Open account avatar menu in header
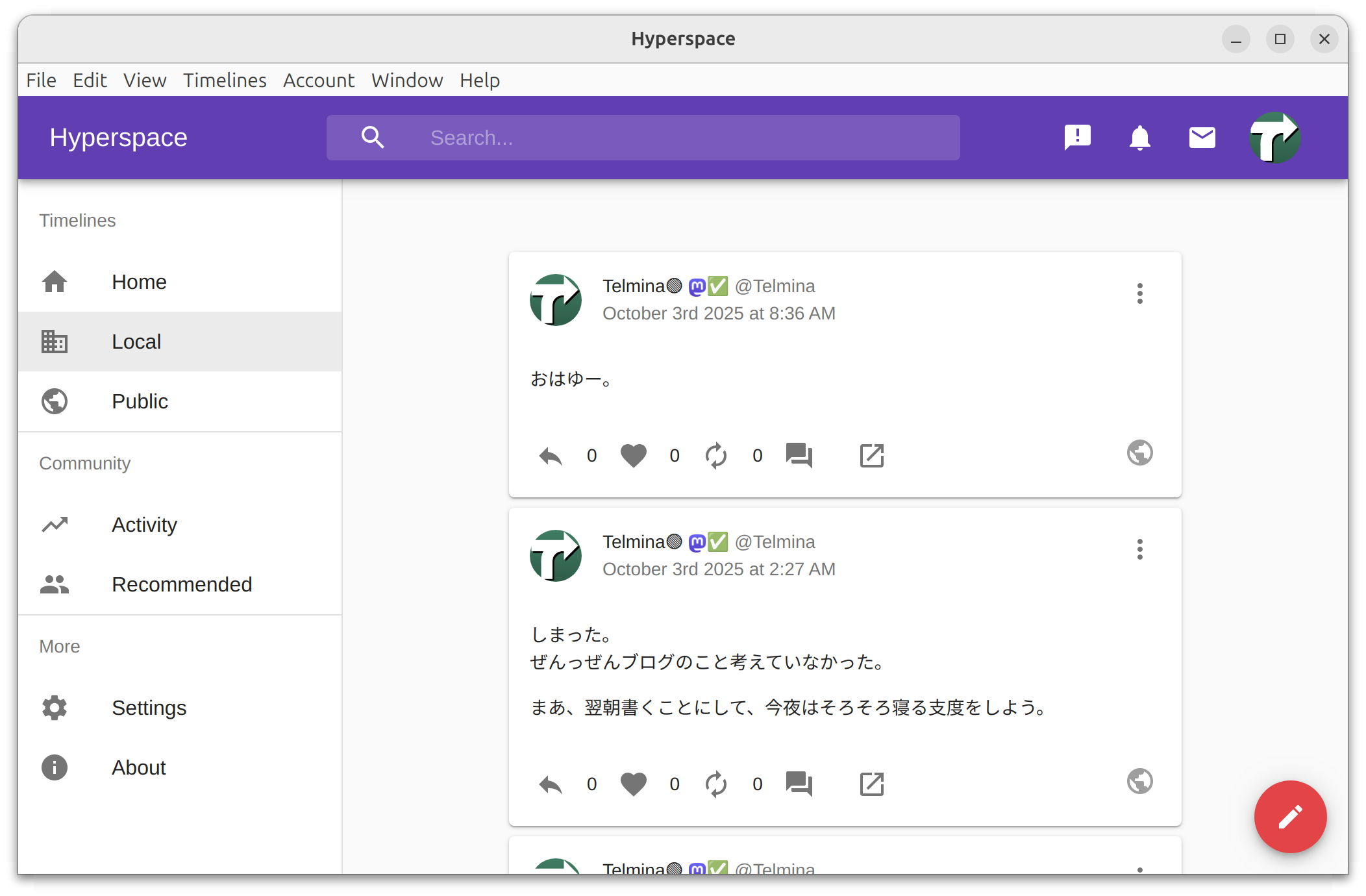This screenshot has height=896, width=1366. tap(1274, 138)
